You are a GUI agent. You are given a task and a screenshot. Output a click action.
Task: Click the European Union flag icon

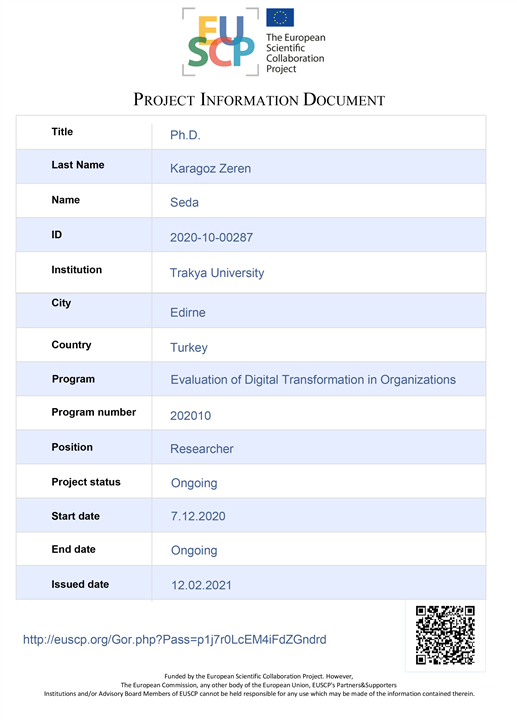280,17
